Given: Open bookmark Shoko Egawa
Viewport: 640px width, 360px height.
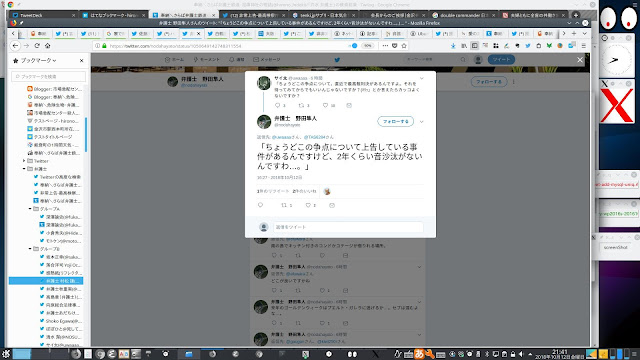Looking at the screenshot, I should pos(60,321).
